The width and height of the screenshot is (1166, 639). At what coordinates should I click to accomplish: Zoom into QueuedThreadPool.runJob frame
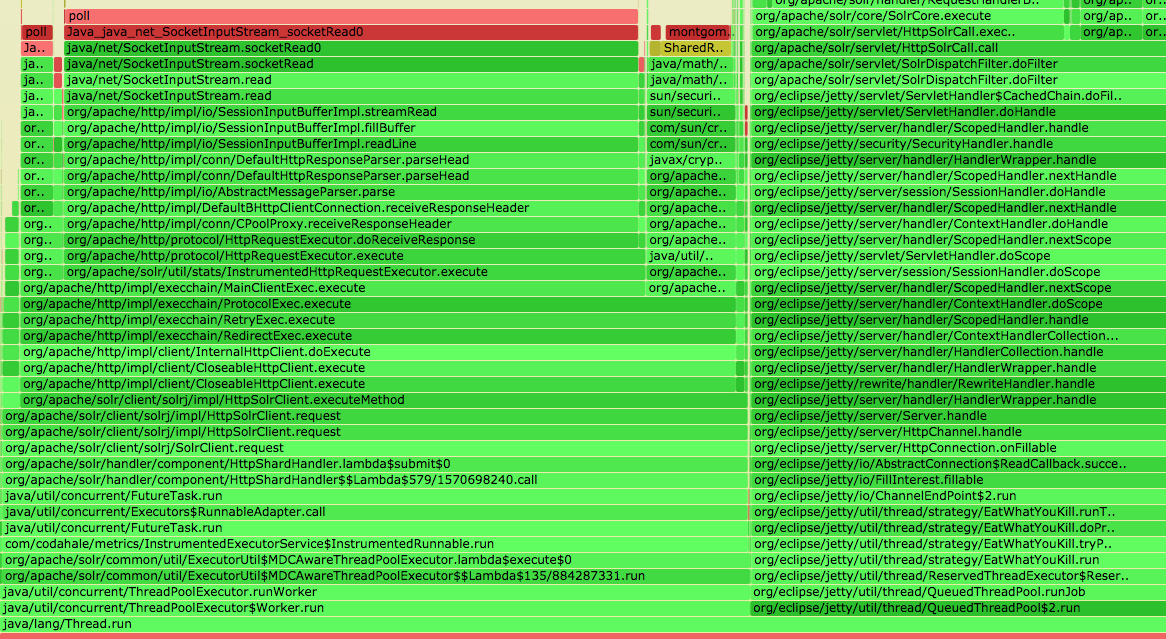(x=958, y=592)
